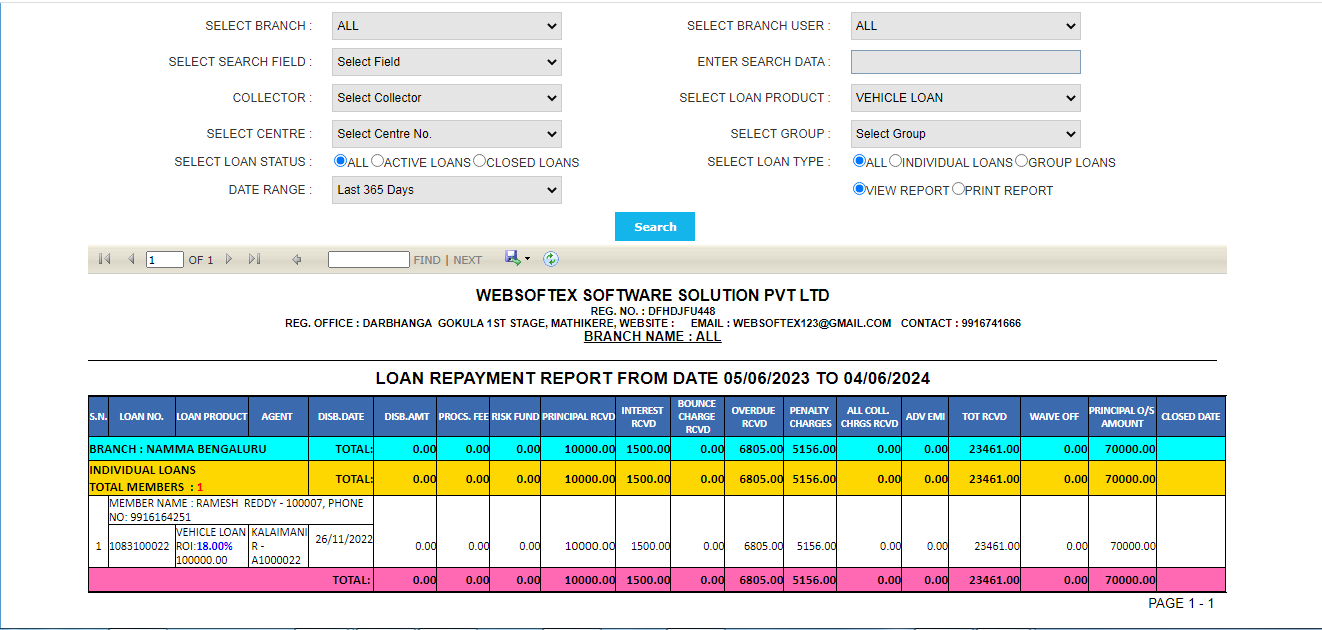The image size is (1322, 630).
Task: Click the current page number box
Action: (x=165, y=260)
